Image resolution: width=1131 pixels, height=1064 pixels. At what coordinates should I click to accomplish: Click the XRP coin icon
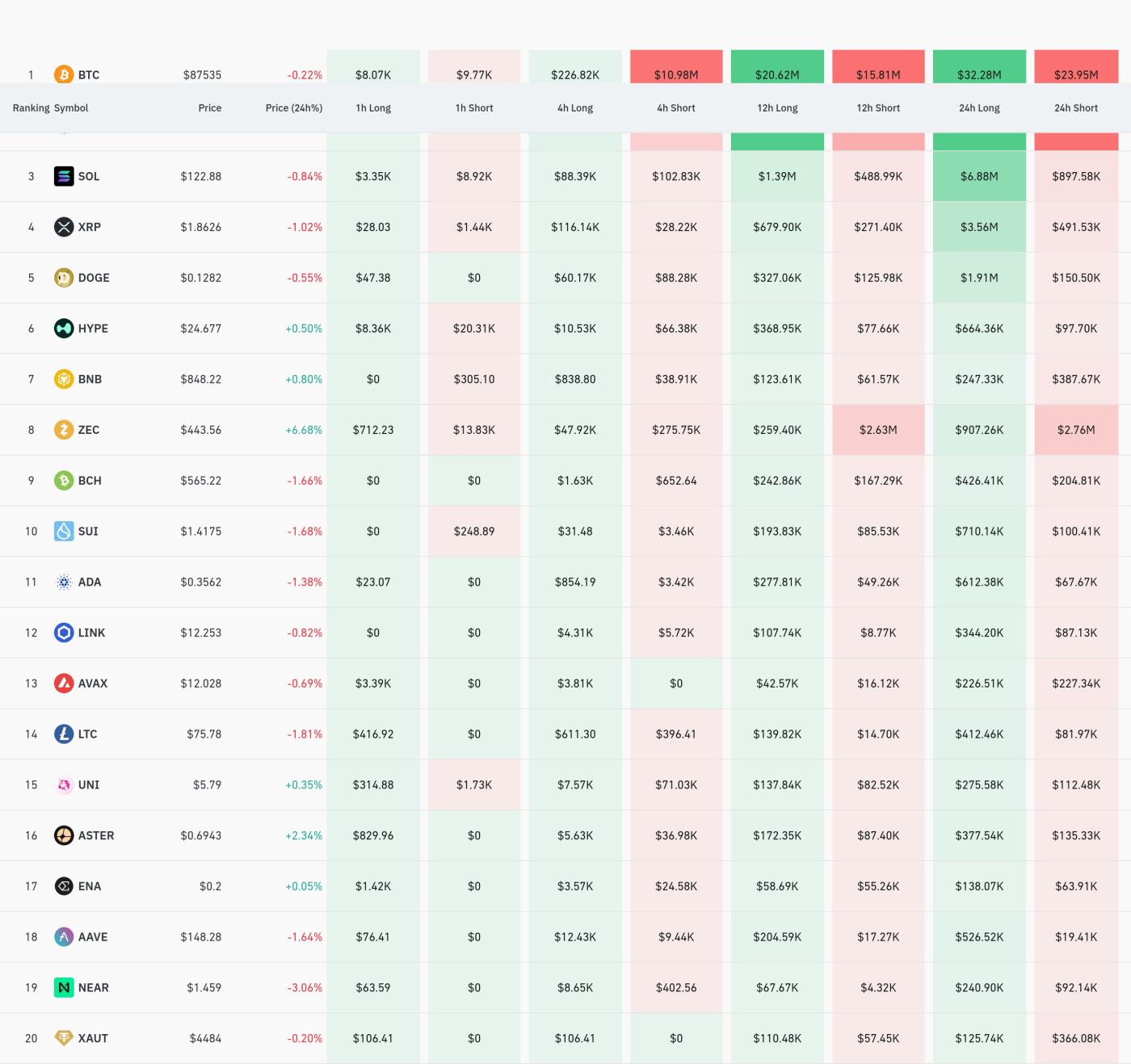tap(63, 227)
